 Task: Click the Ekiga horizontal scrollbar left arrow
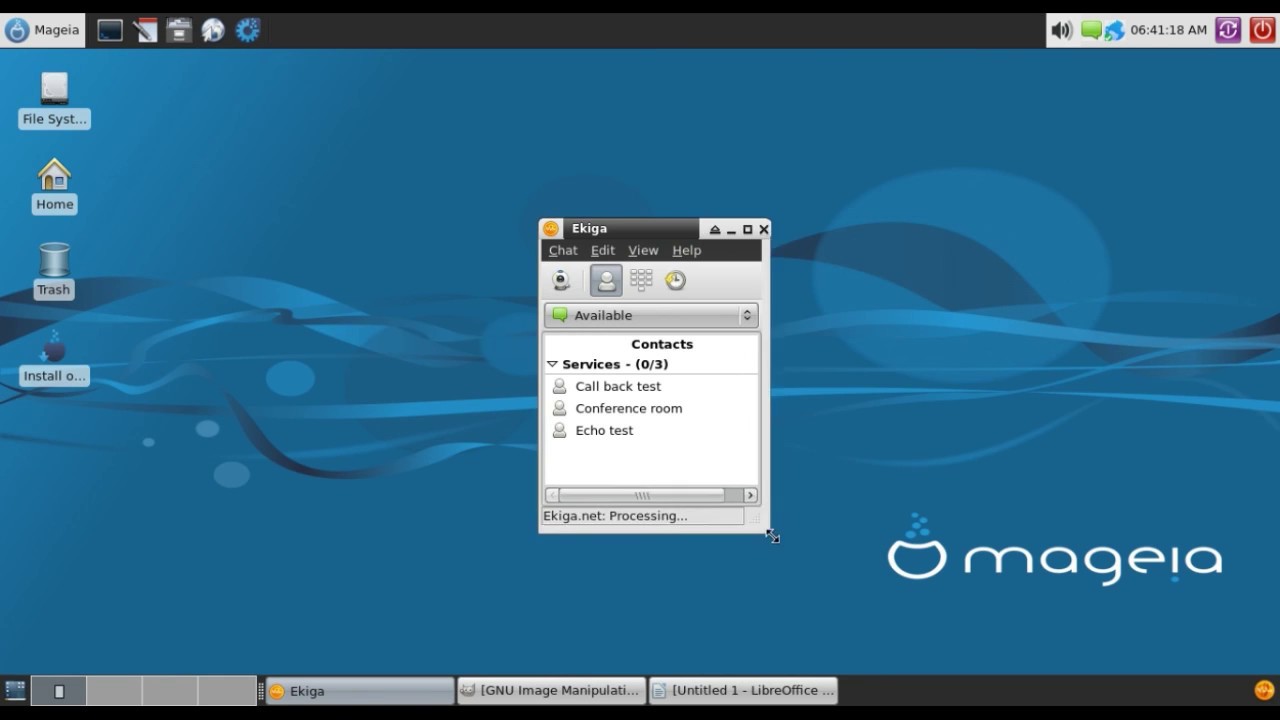(x=551, y=495)
